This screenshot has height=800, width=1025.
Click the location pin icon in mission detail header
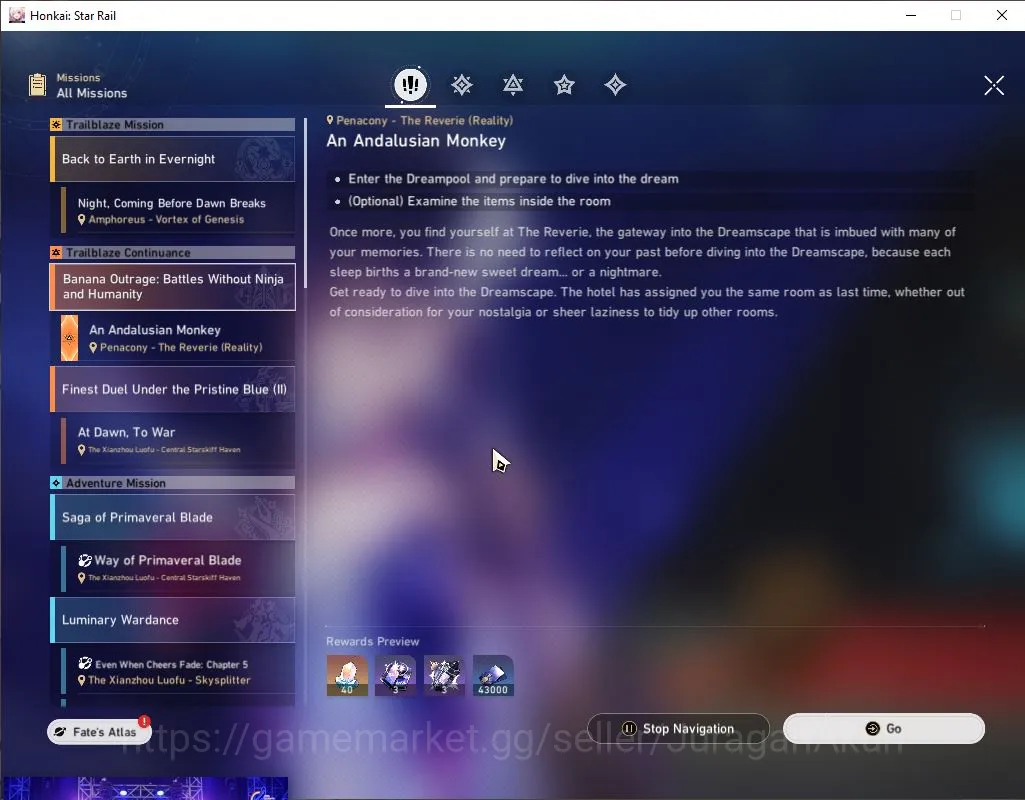[x=330, y=120]
